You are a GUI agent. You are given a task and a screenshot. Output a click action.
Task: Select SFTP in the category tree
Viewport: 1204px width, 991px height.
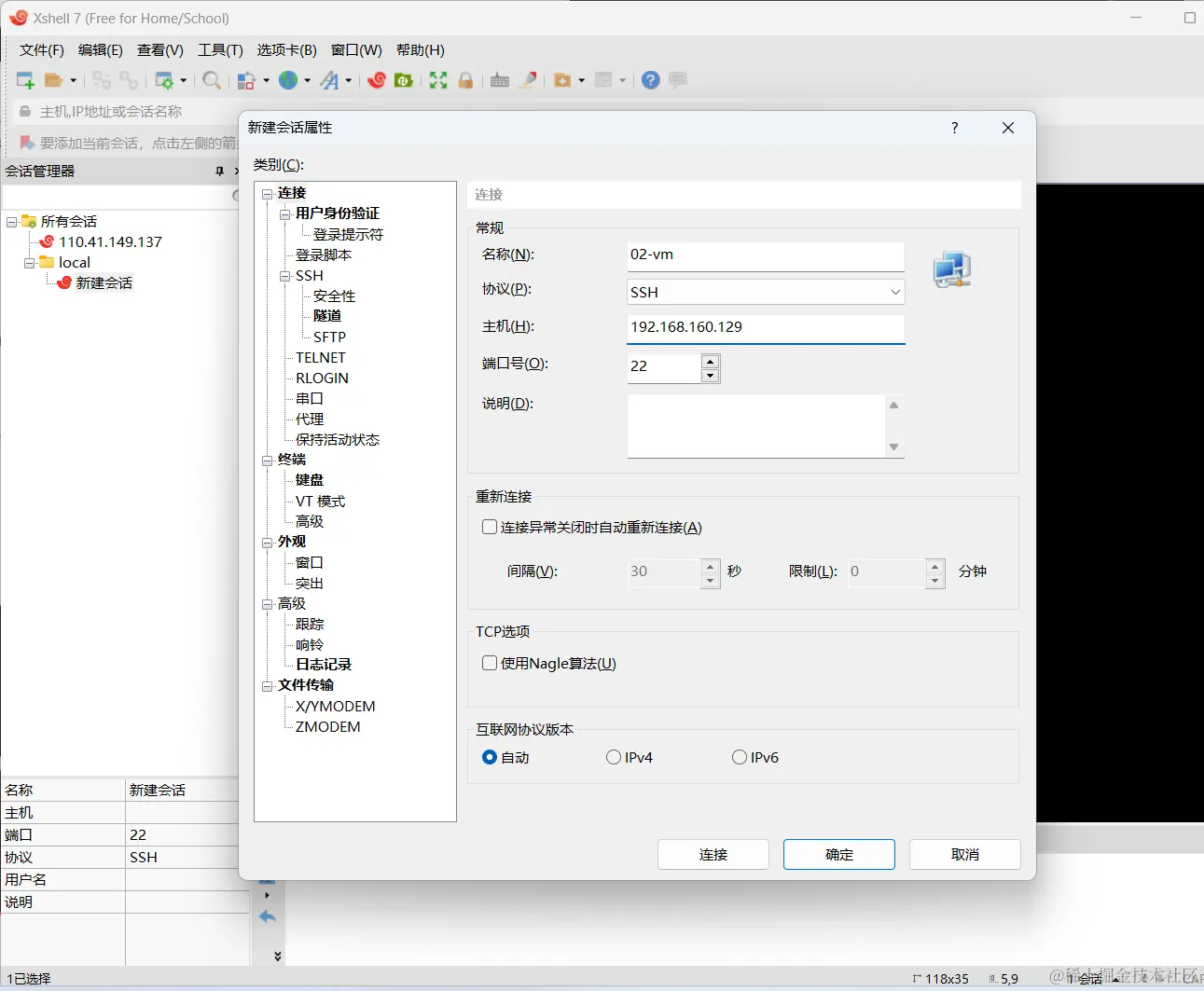pyautogui.click(x=329, y=337)
